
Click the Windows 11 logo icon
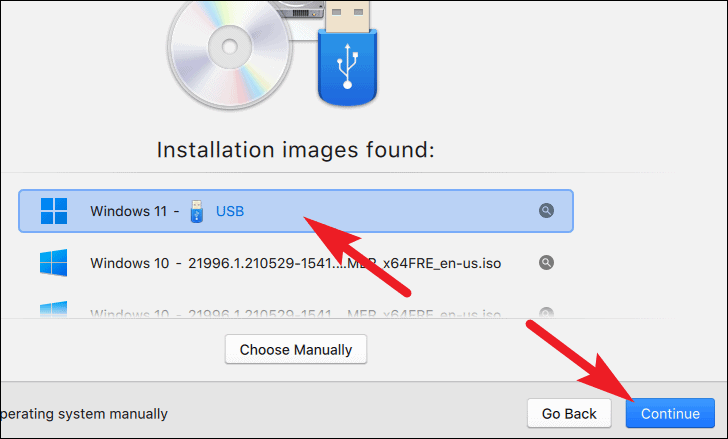pos(54,211)
